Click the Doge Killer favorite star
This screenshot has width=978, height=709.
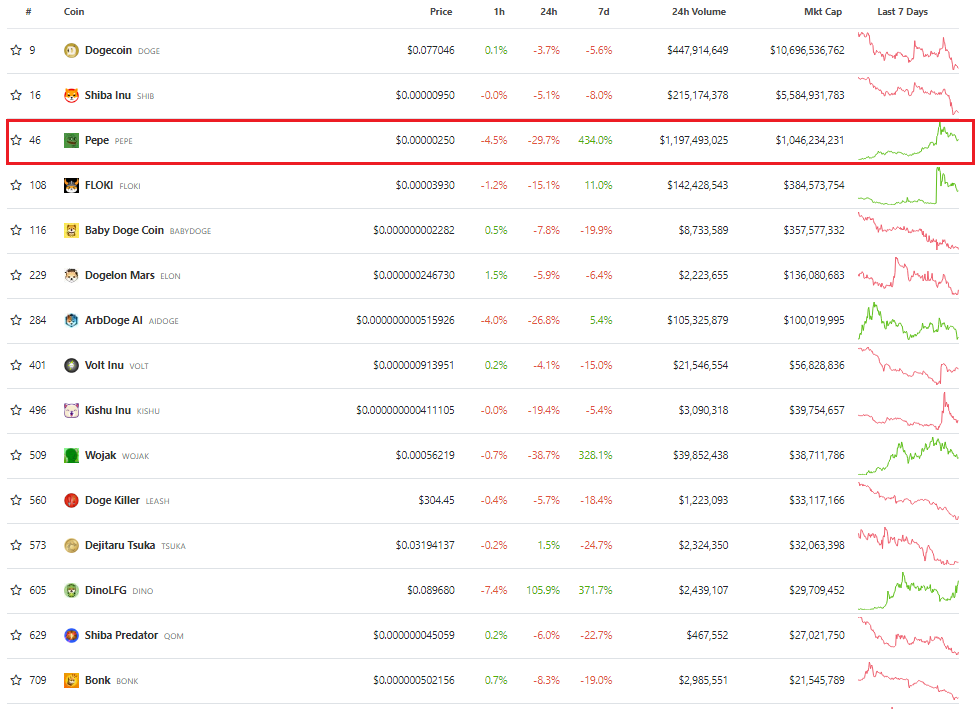tap(16, 500)
